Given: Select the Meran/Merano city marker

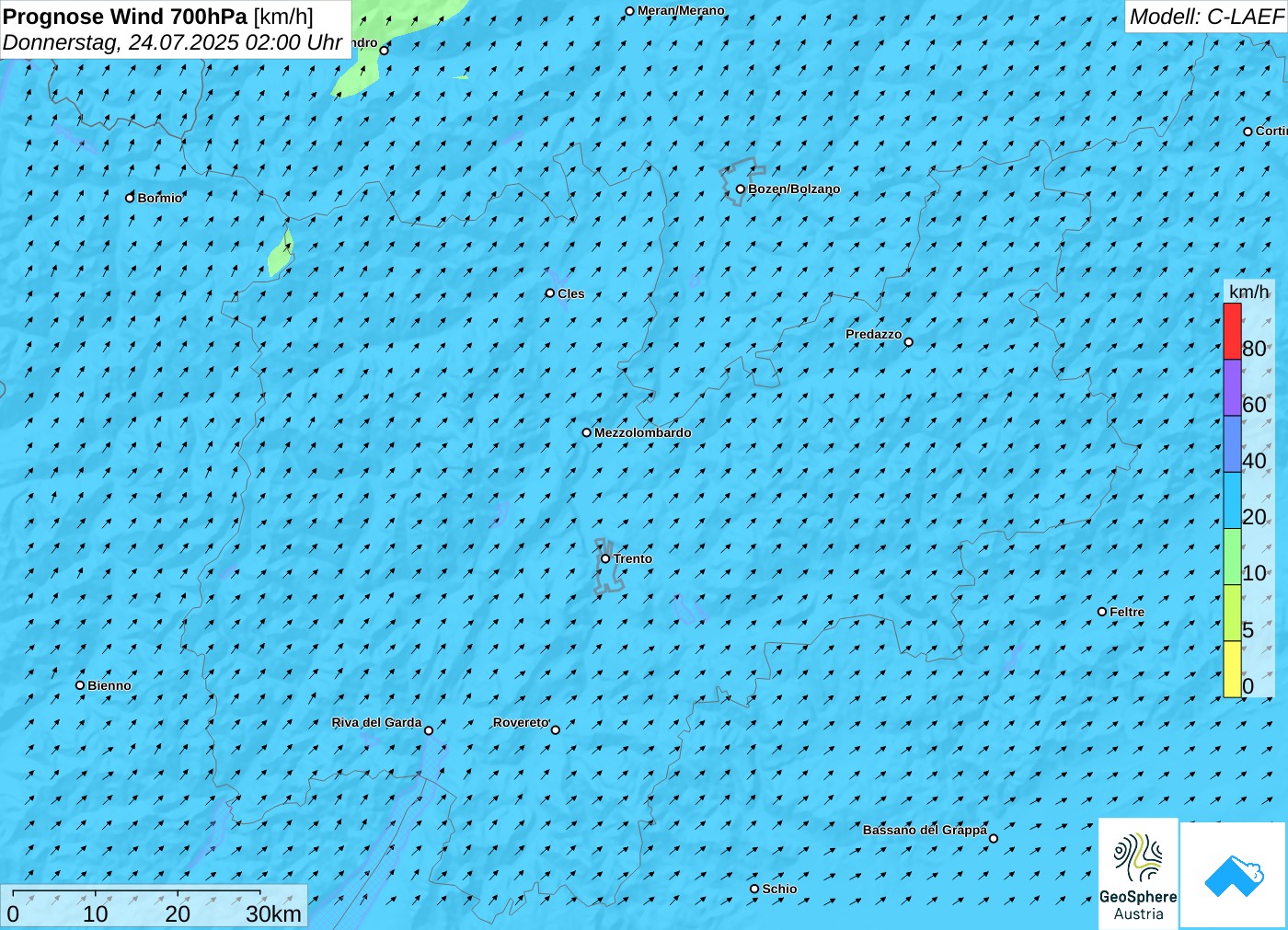Looking at the screenshot, I should pyautogui.click(x=629, y=11).
